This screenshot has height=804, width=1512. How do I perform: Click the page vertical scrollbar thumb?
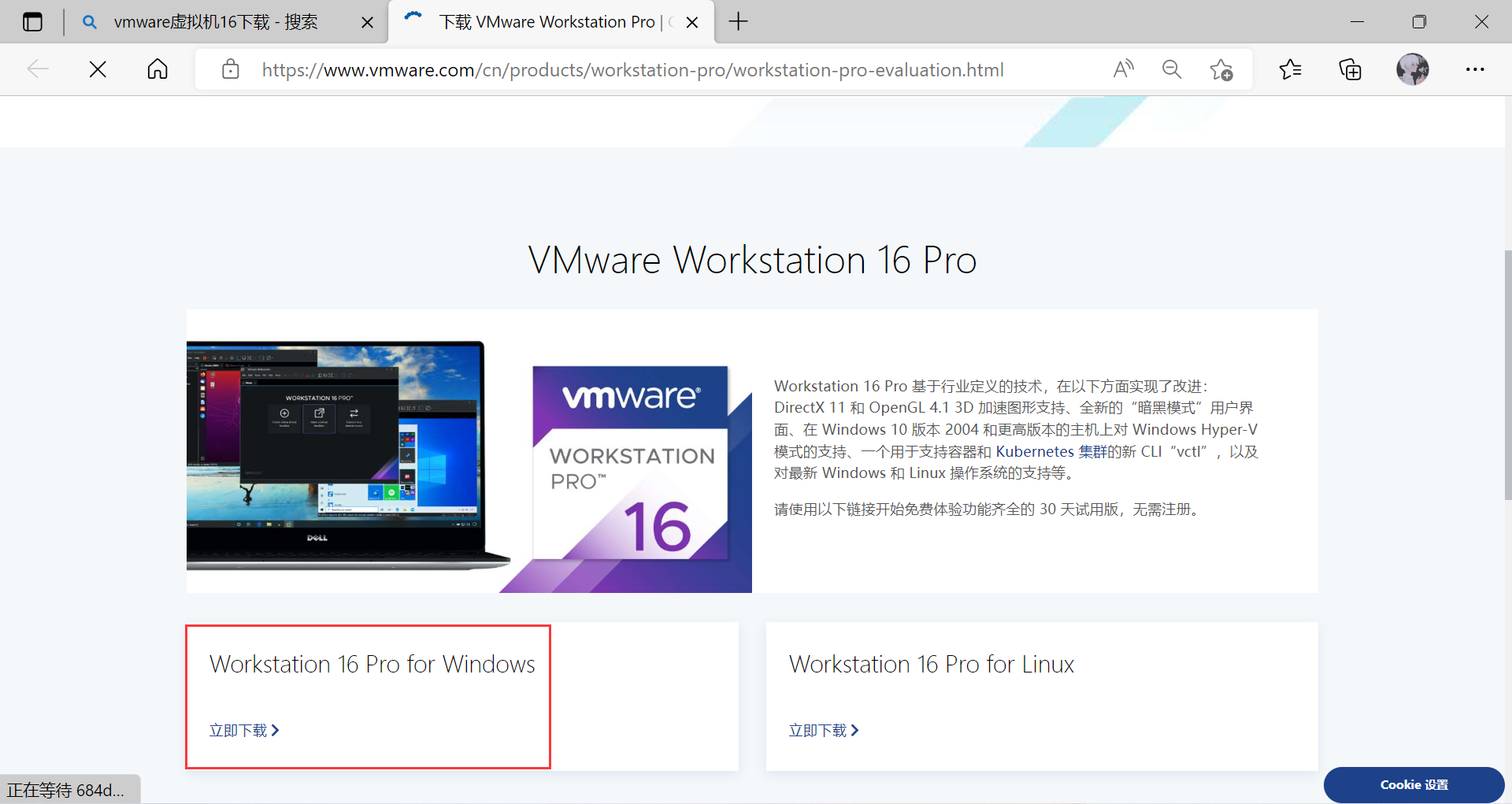1507,375
